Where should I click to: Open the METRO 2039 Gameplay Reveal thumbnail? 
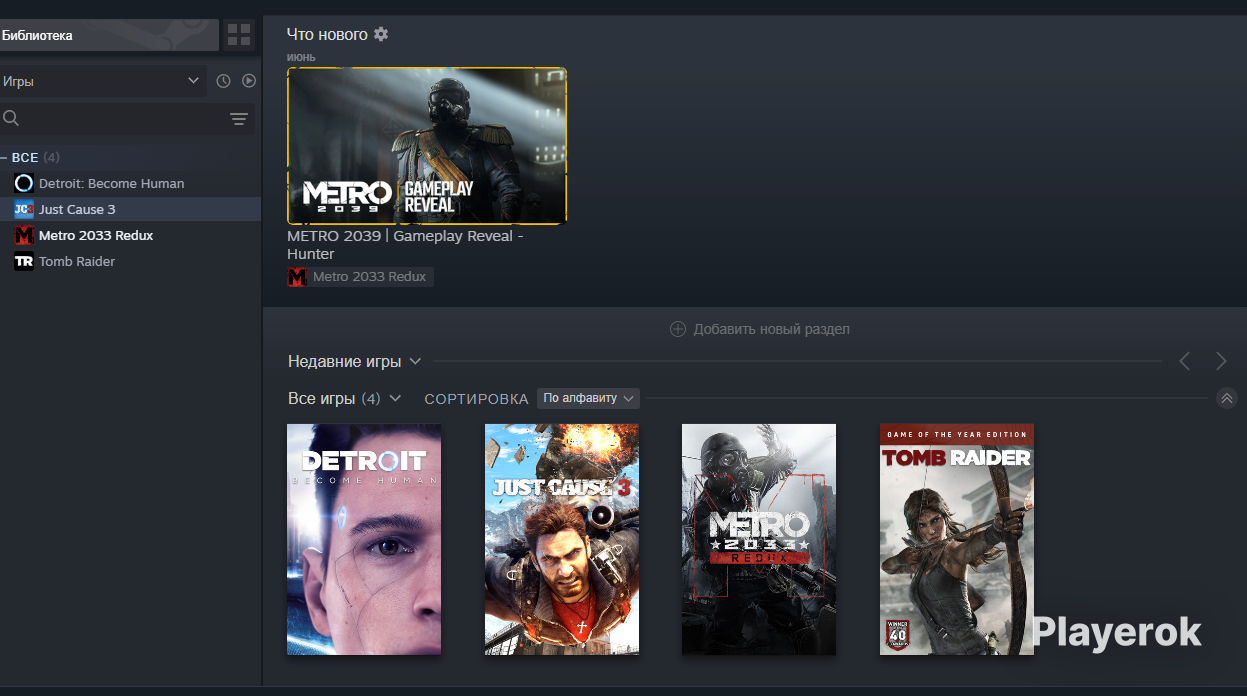pos(427,146)
